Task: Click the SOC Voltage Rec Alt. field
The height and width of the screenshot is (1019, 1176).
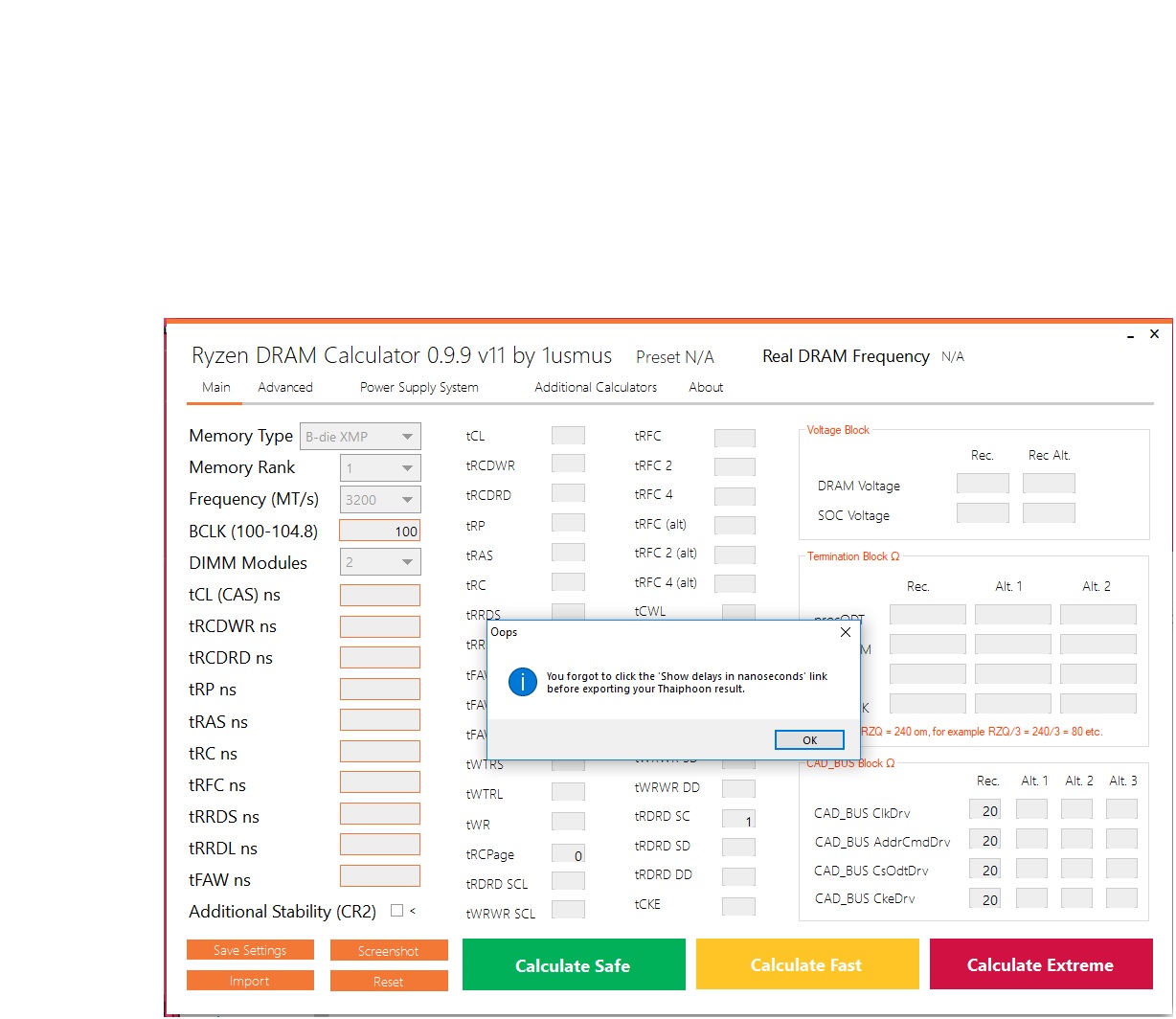Action: tap(1049, 513)
